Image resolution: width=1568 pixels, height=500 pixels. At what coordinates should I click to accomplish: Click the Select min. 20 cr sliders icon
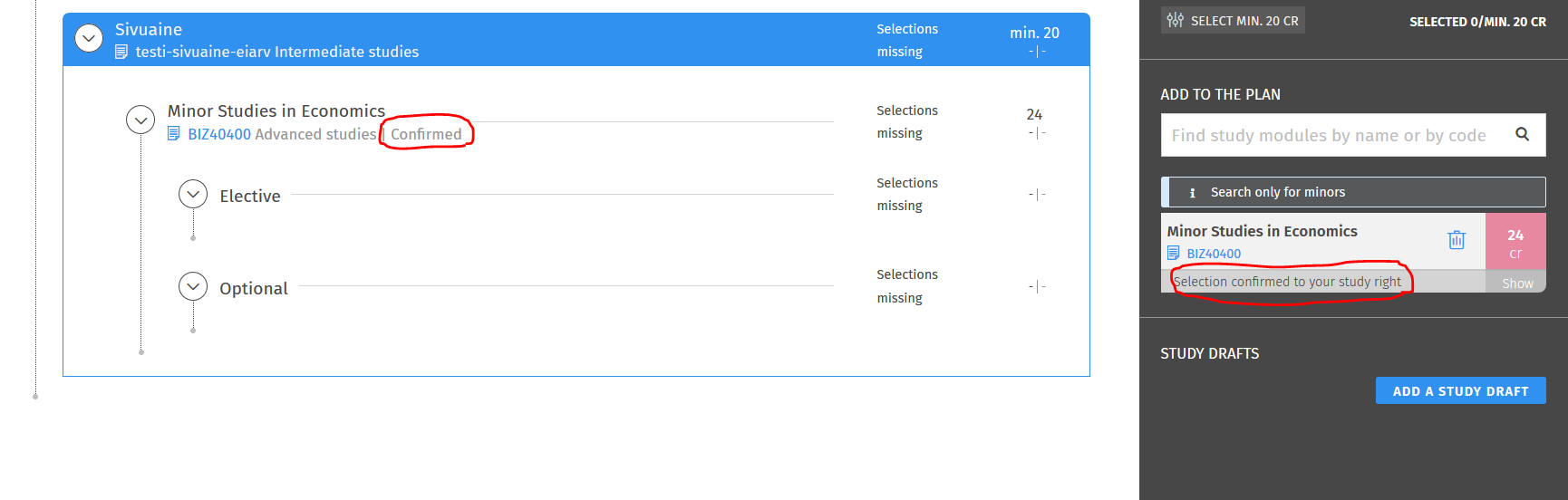1176,20
